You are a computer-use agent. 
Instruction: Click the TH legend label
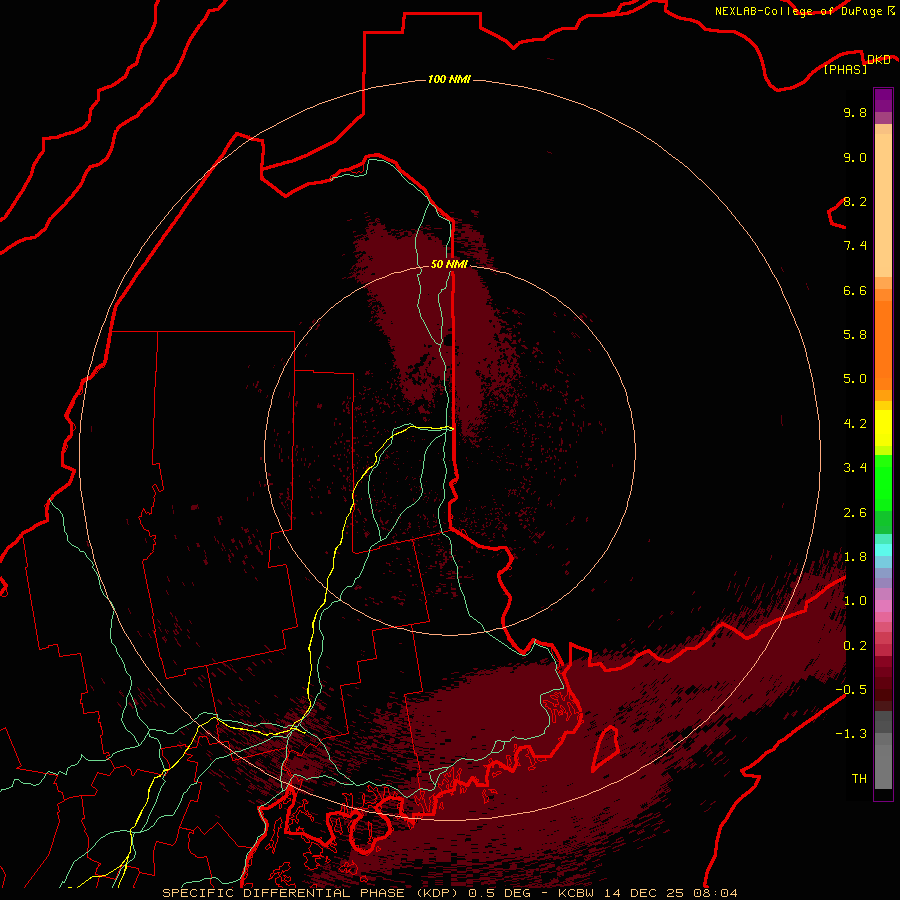[x=859, y=779]
